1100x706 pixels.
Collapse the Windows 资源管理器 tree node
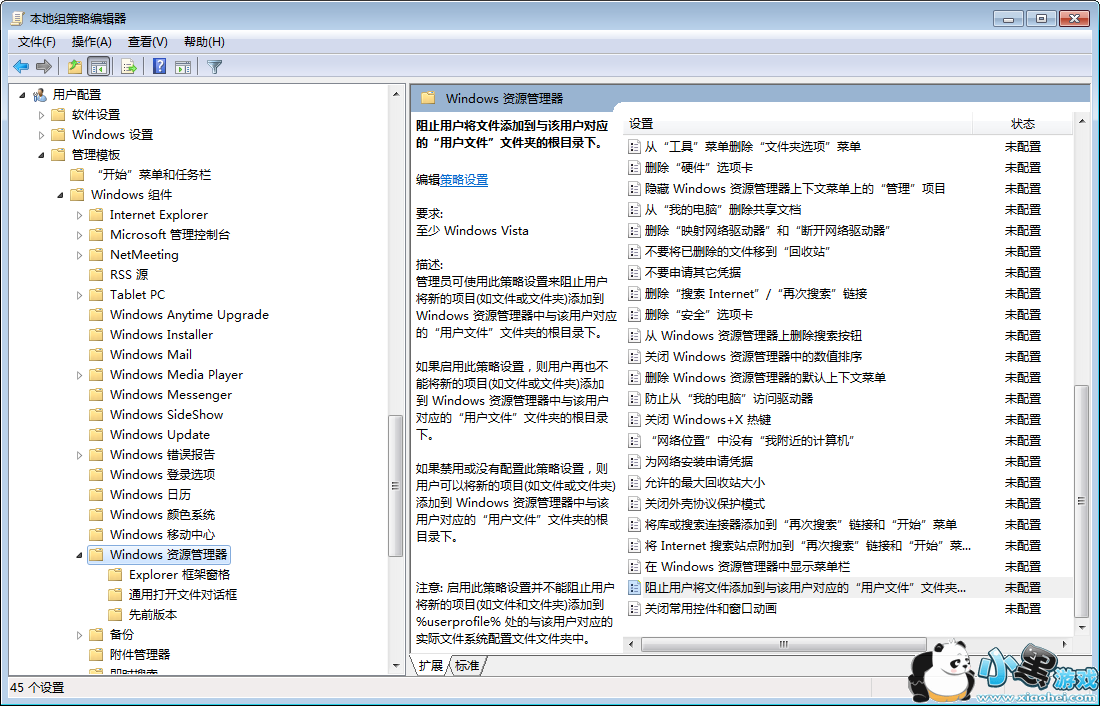80,555
